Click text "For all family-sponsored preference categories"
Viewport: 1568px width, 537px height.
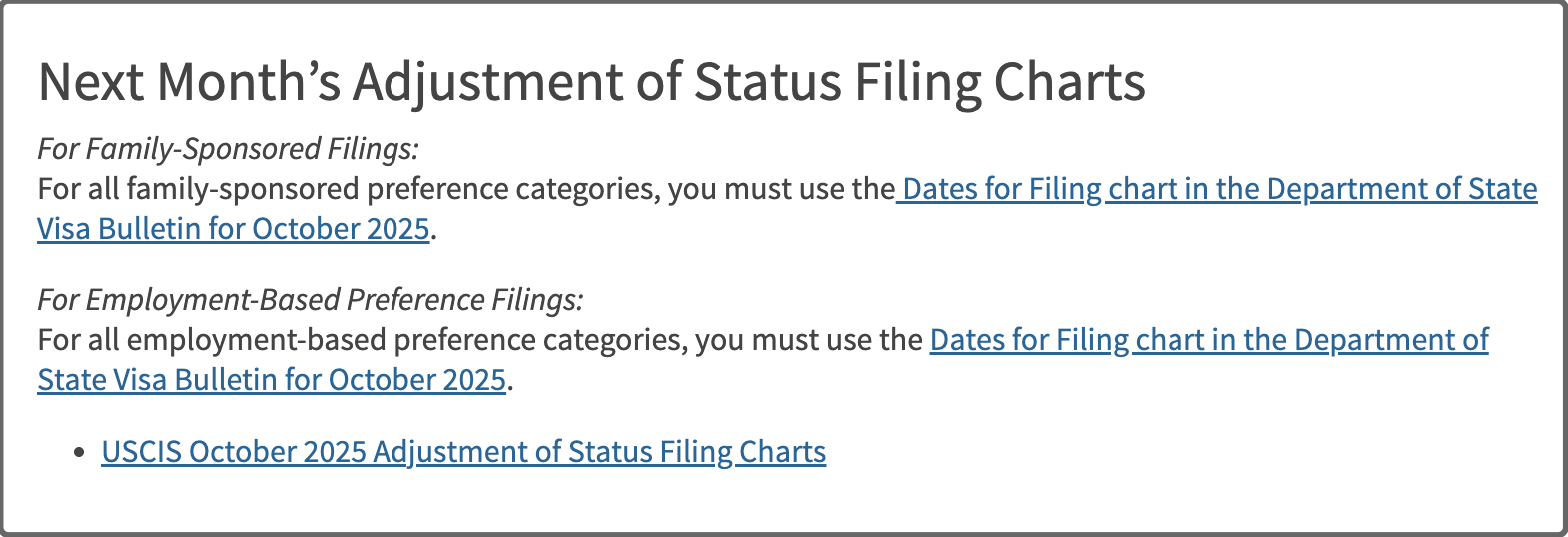point(349,189)
